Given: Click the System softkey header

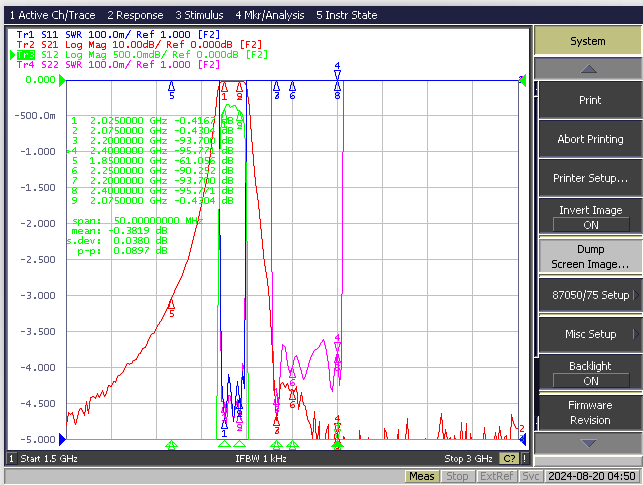Looking at the screenshot, I should tap(588, 41).
